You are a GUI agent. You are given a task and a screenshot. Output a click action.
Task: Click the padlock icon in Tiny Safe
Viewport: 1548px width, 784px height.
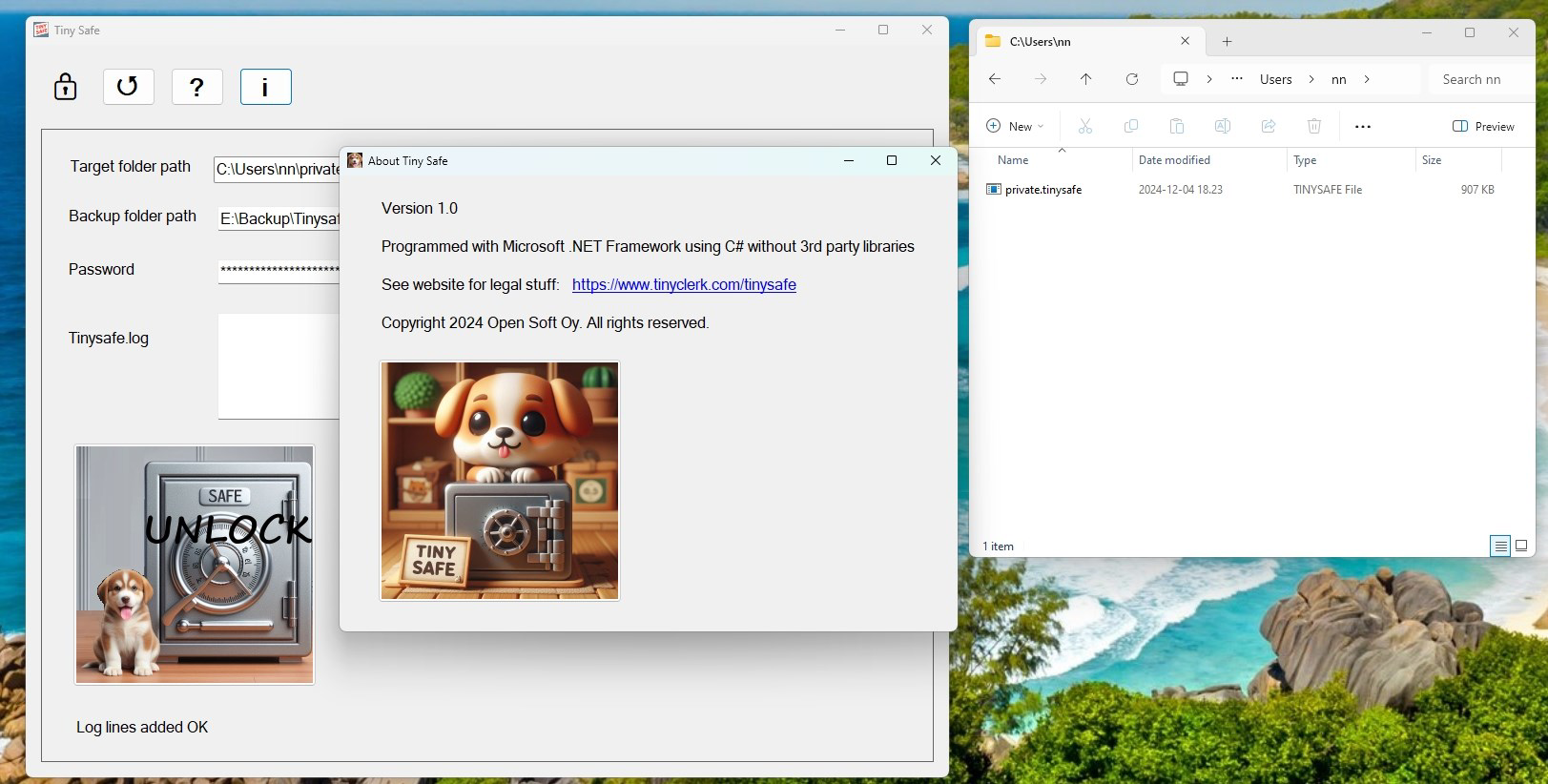point(65,87)
